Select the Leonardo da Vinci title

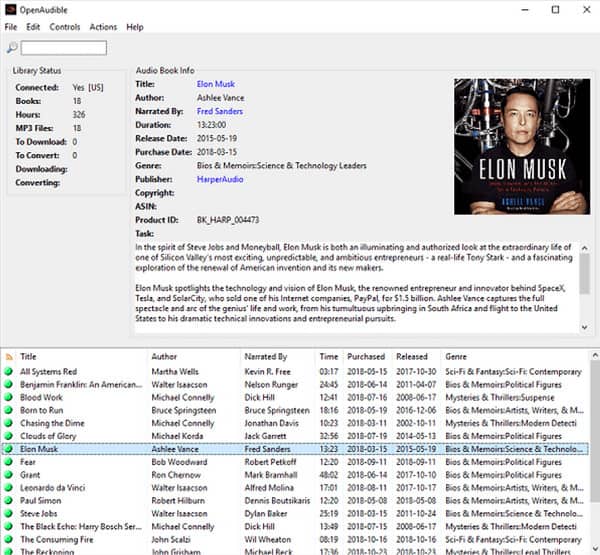(x=53, y=488)
